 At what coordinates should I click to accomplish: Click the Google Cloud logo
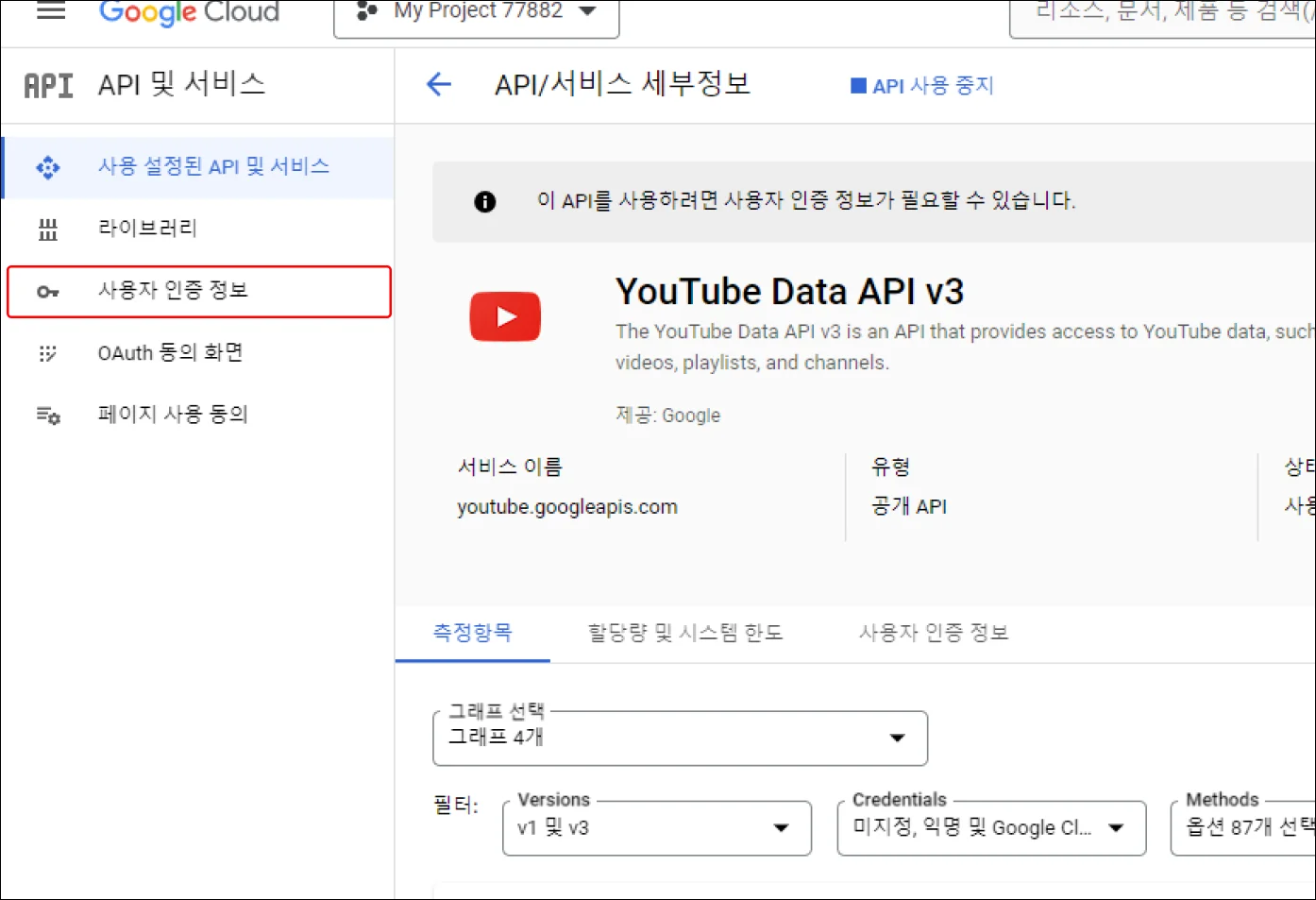pyautogui.click(x=189, y=12)
